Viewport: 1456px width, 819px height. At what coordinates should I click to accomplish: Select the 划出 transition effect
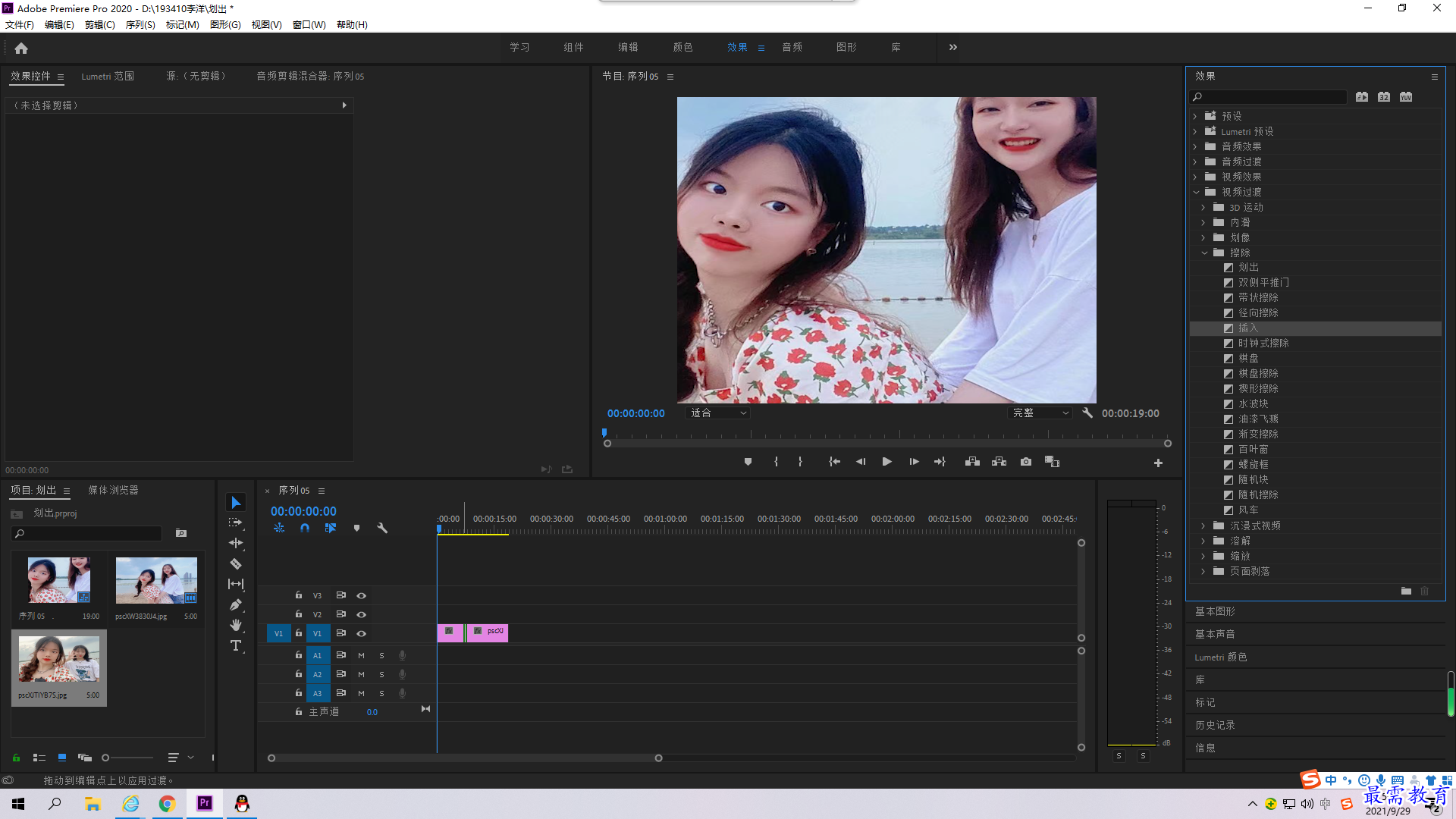point(1249,268)
